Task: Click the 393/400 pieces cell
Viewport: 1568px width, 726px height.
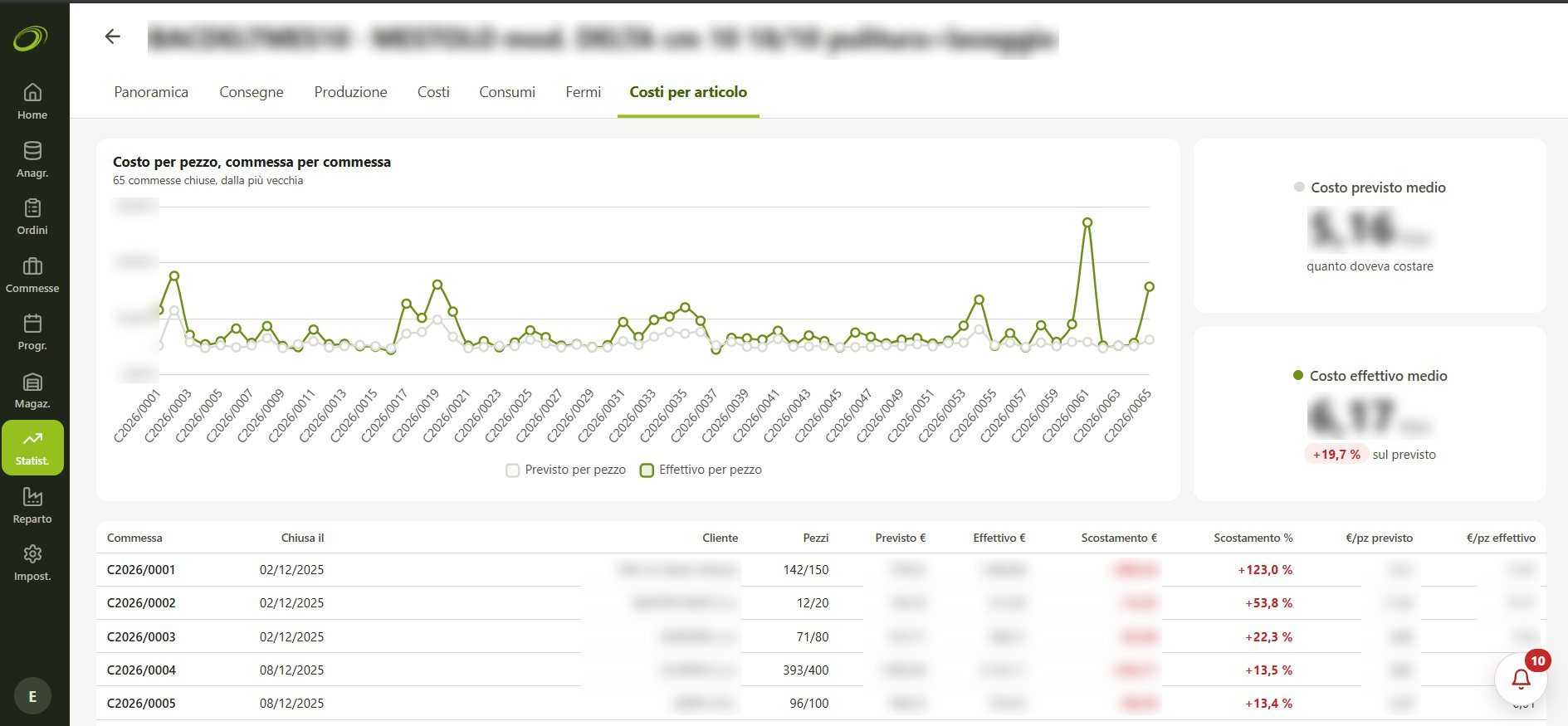Action: pyautogui.click(x=805, y=670)
